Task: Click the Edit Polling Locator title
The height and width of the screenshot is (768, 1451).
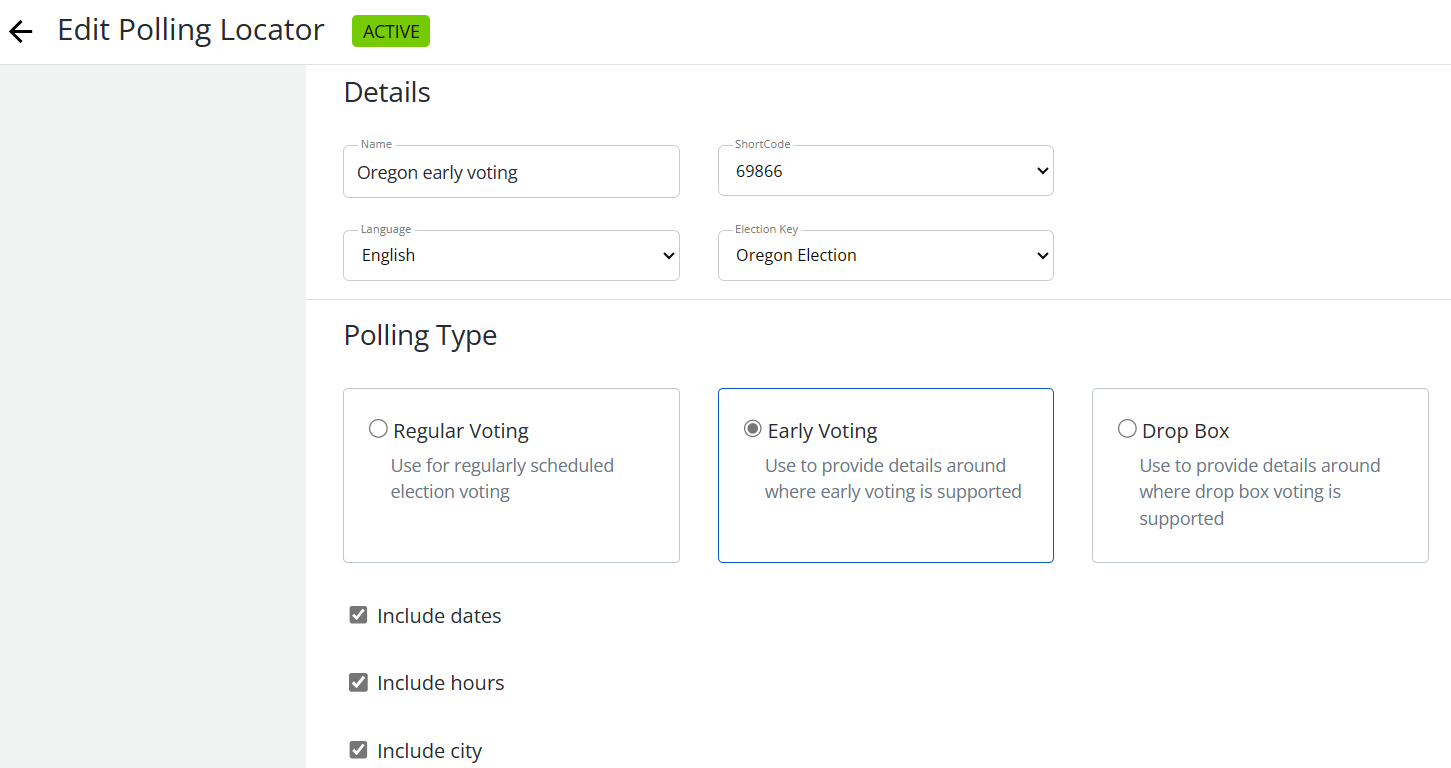Action: click(x=190, y=30)
